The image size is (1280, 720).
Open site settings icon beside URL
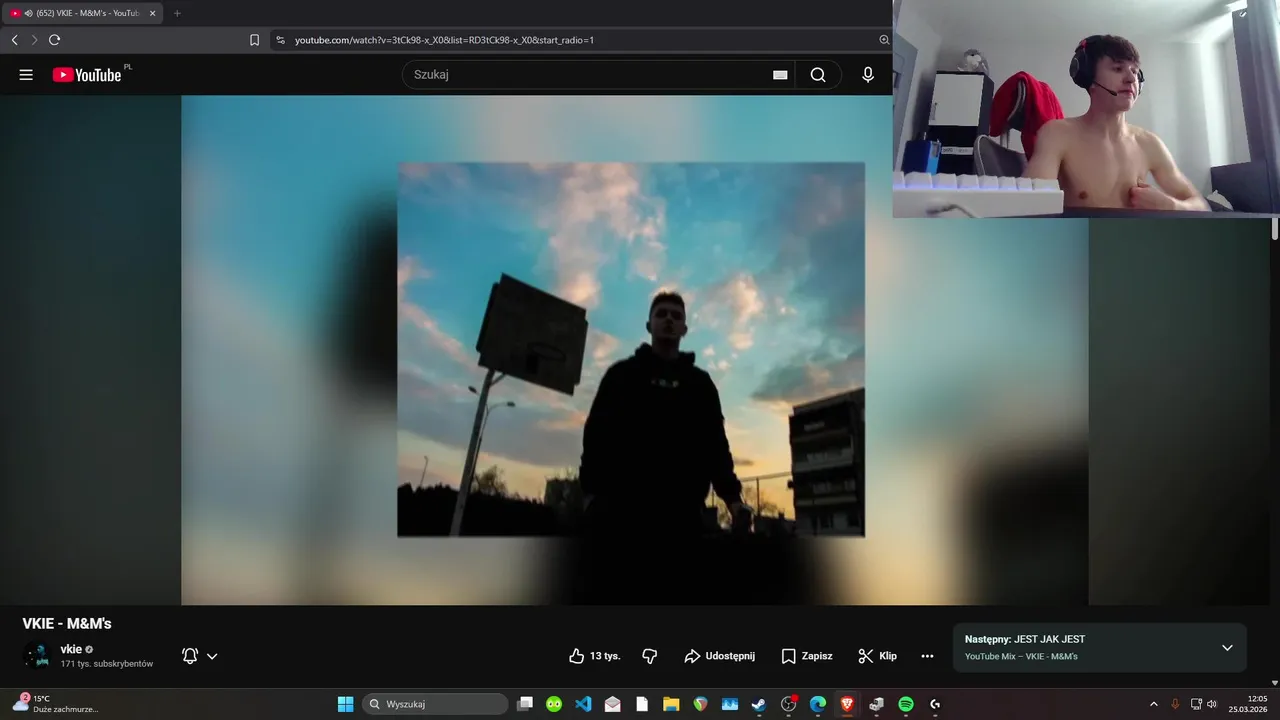pos(280,40)
